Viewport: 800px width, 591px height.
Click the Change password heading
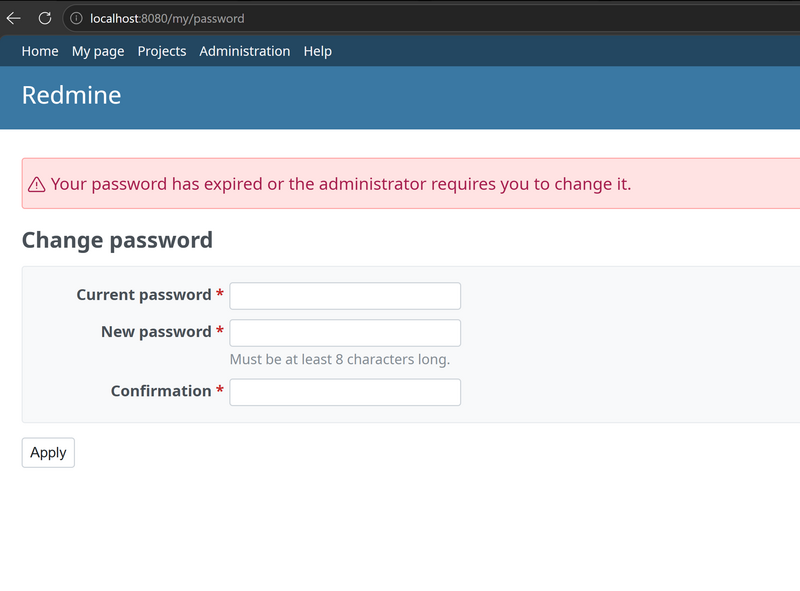click(117, 240)
